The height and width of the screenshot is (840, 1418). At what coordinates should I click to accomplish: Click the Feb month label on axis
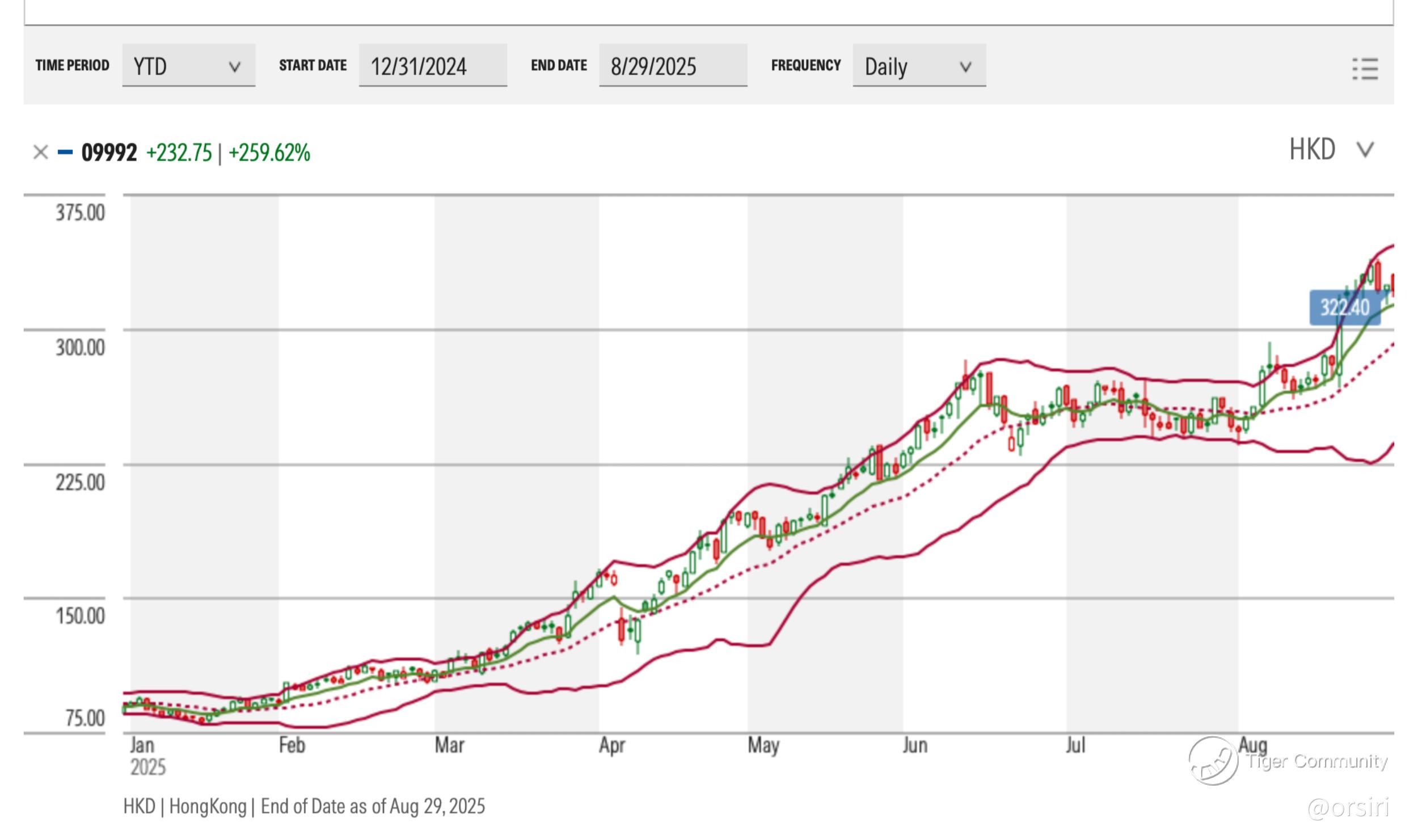[x=292, y=745]
